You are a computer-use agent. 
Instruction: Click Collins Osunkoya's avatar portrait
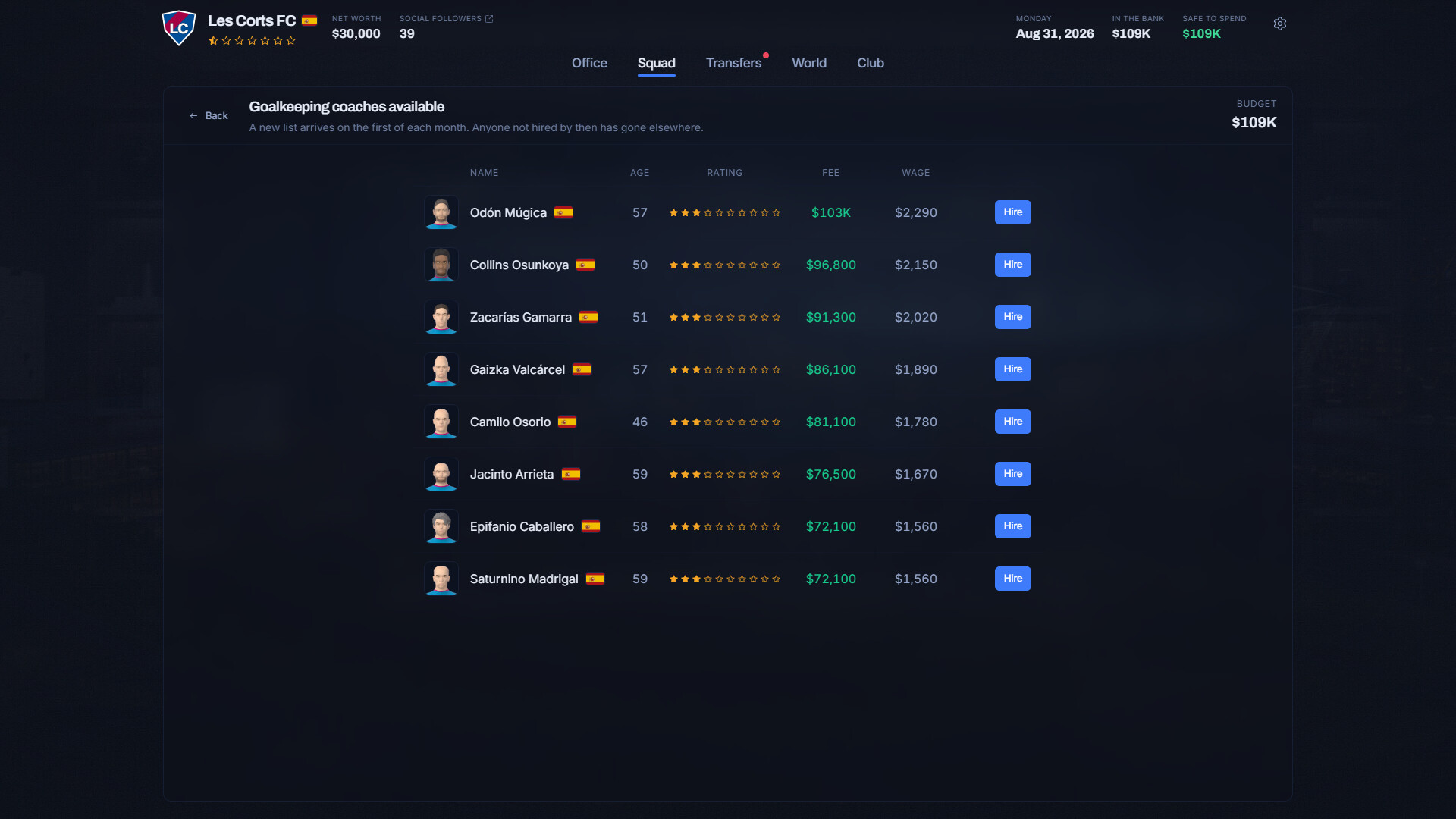441,265
